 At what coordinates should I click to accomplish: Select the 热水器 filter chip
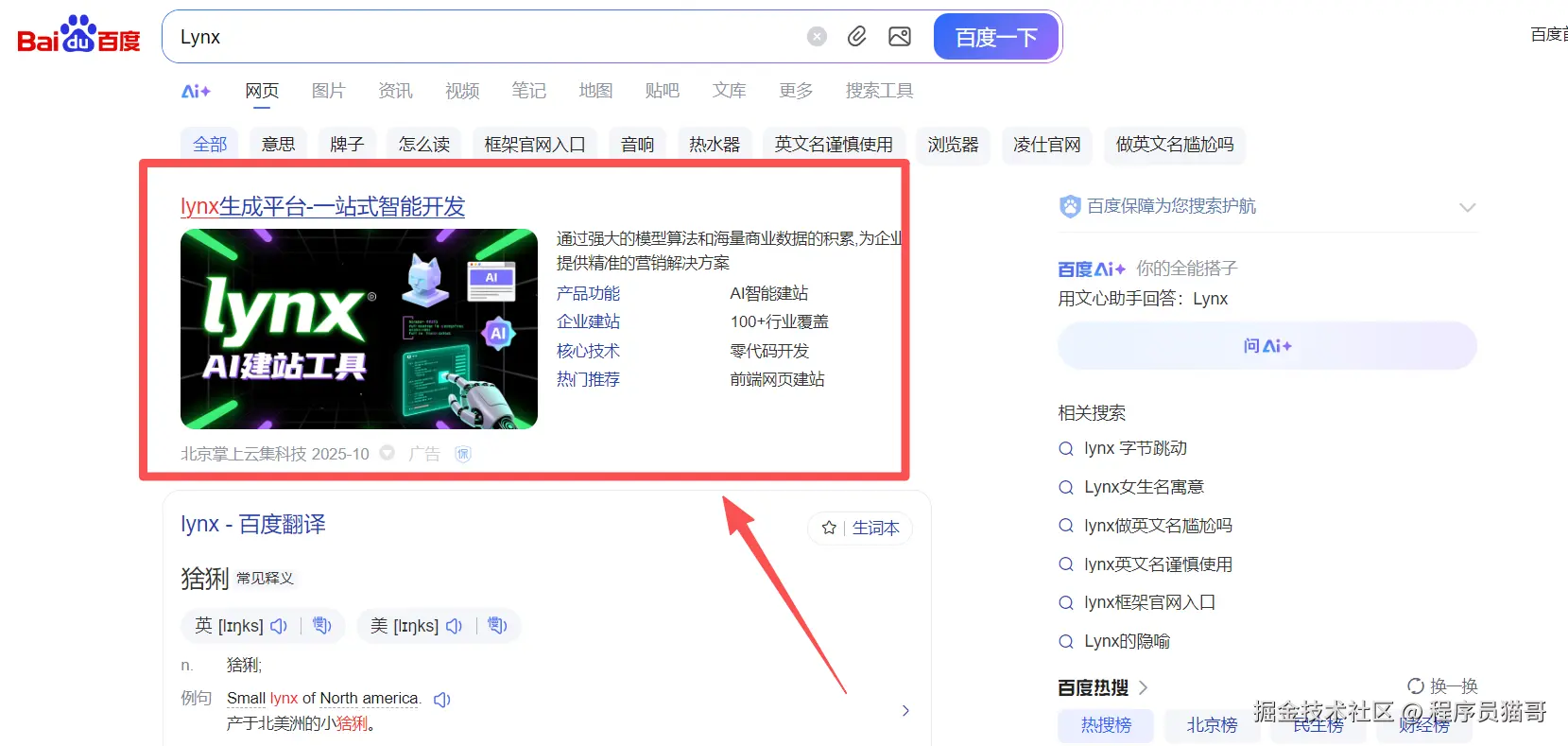[x=715, y=145]
